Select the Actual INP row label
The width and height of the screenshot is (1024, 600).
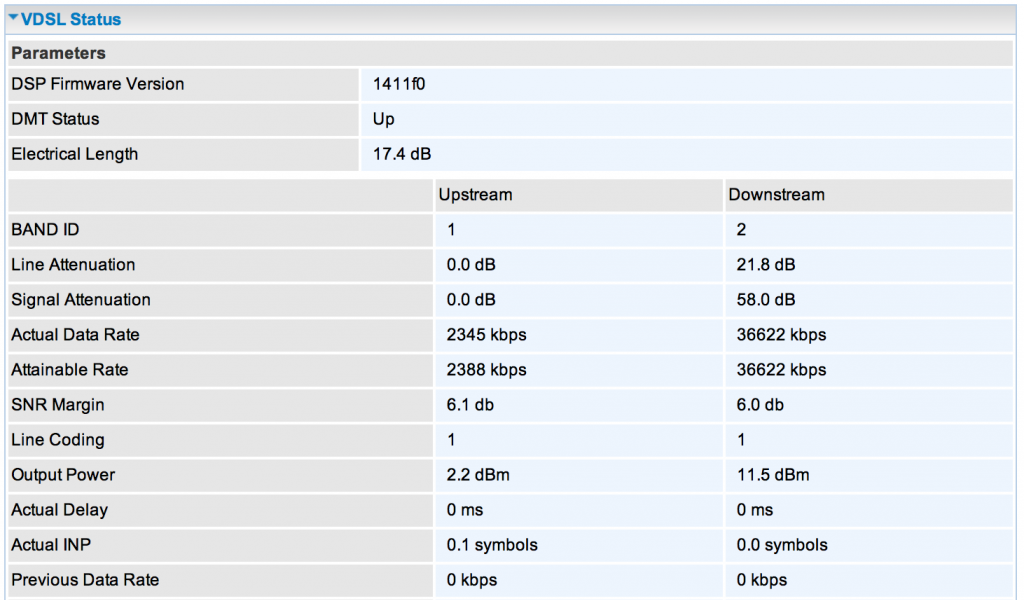click(51, 545)
